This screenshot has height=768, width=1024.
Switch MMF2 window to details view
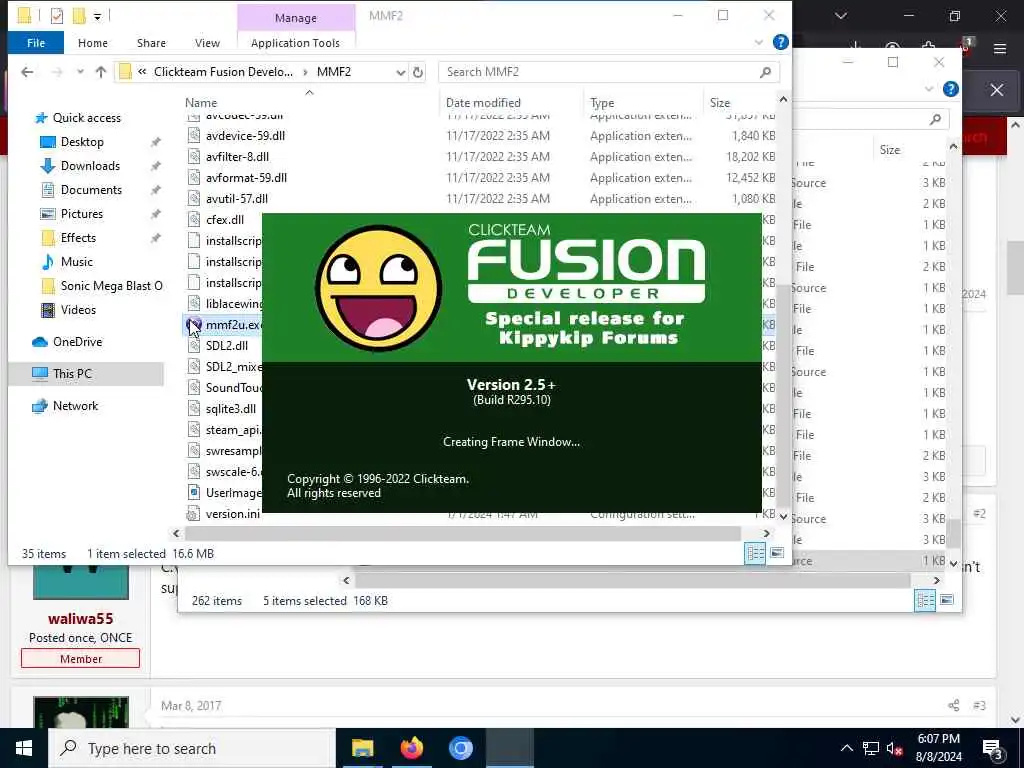(756, 554)
